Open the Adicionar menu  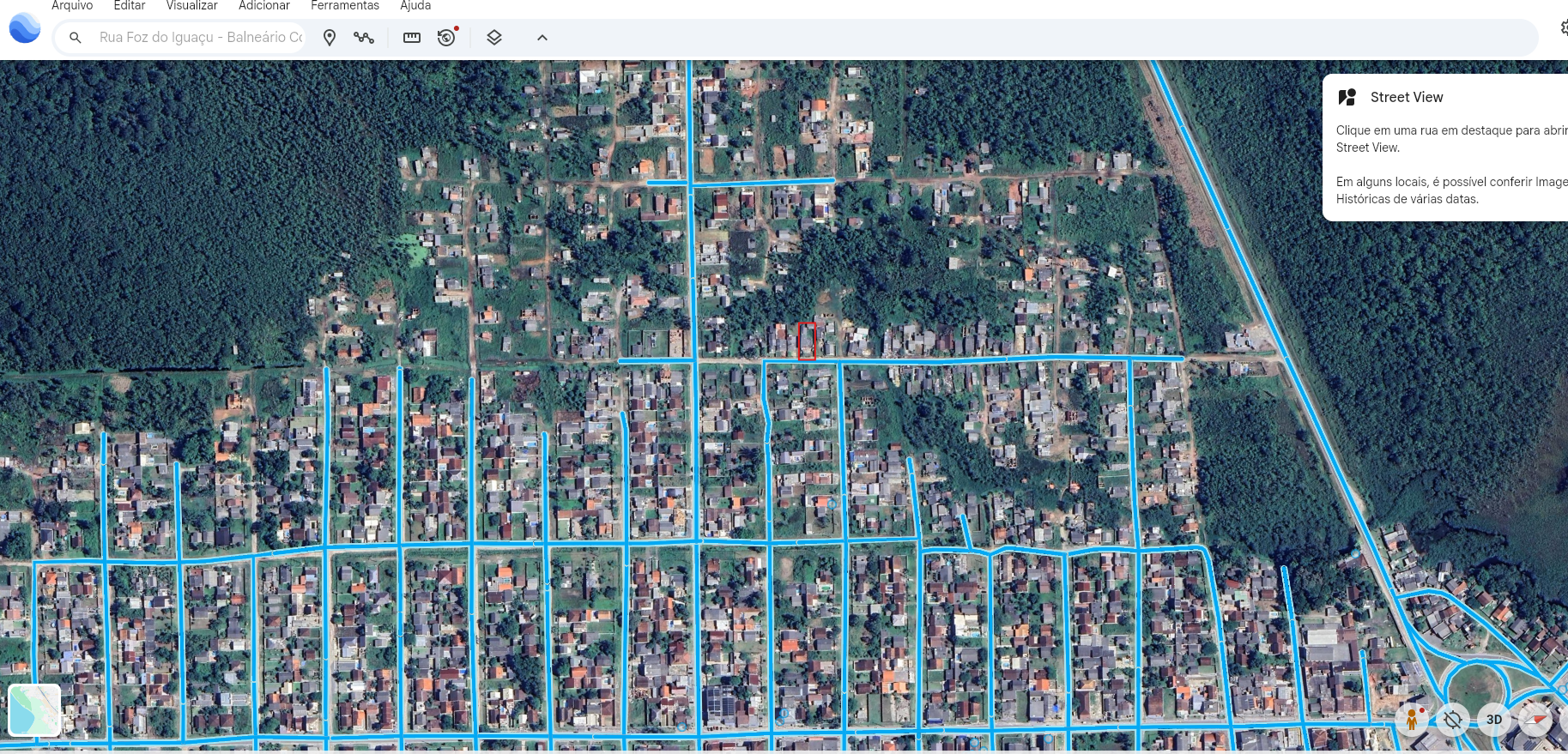[x=264, y=5]
